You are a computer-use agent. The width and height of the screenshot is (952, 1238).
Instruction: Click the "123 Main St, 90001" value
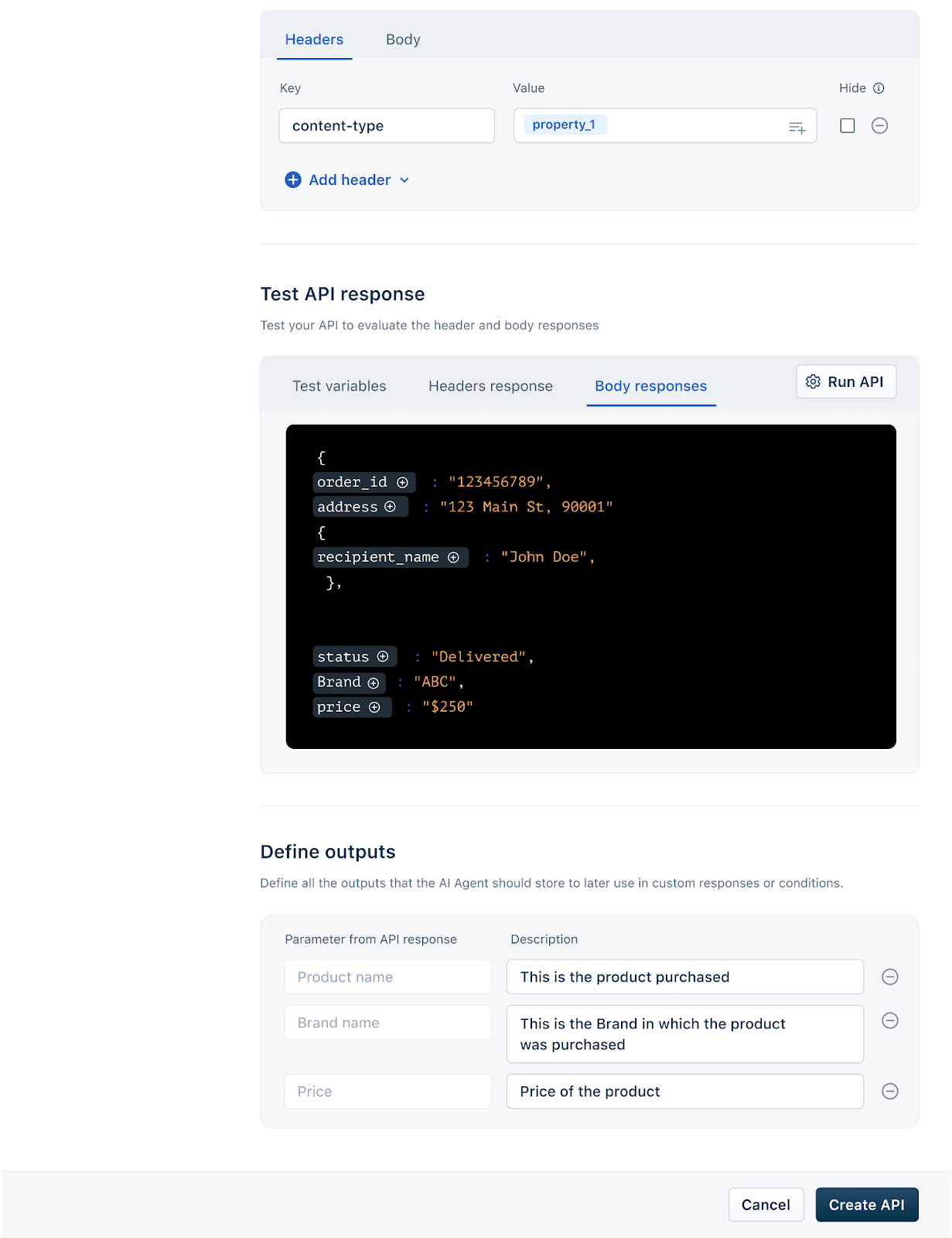coord(526,507)
